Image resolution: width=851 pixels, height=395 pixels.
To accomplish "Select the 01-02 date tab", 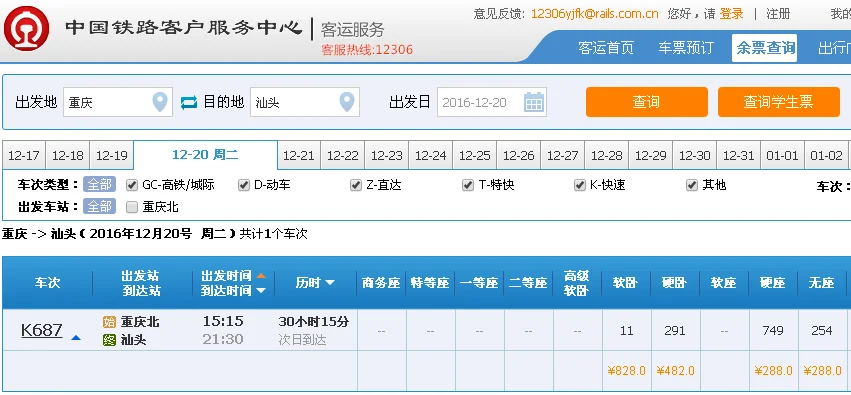I will (827, 156).
